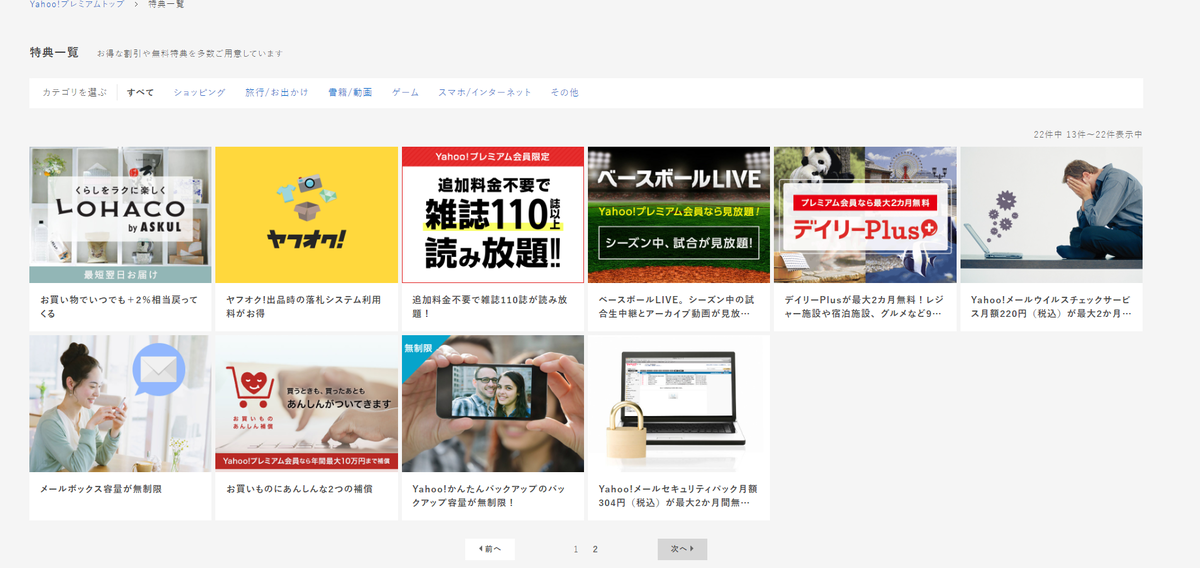This screenshot has height=568, width=1200.
Task: Click the Yahoo!かんたんバックアップ description text
Action: [489, 495]
